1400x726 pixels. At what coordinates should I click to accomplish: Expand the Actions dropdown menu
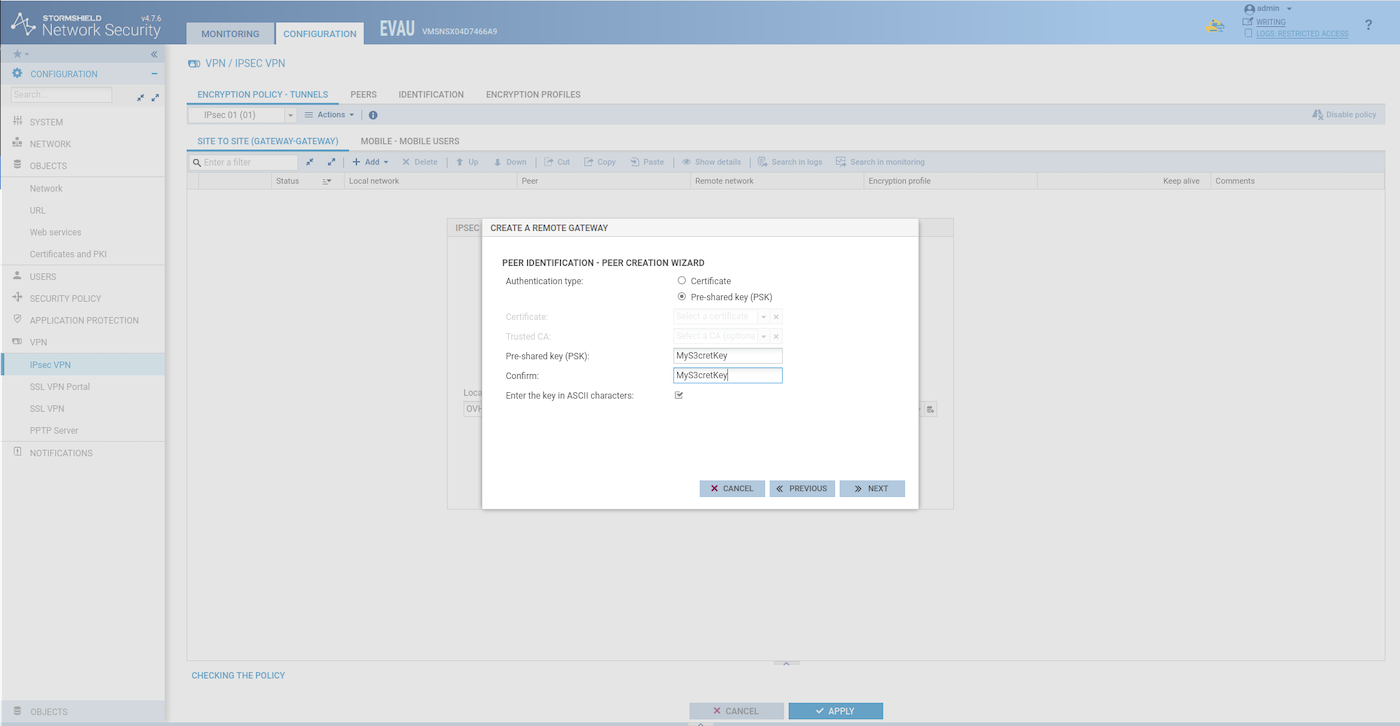[x=330, y=115]
